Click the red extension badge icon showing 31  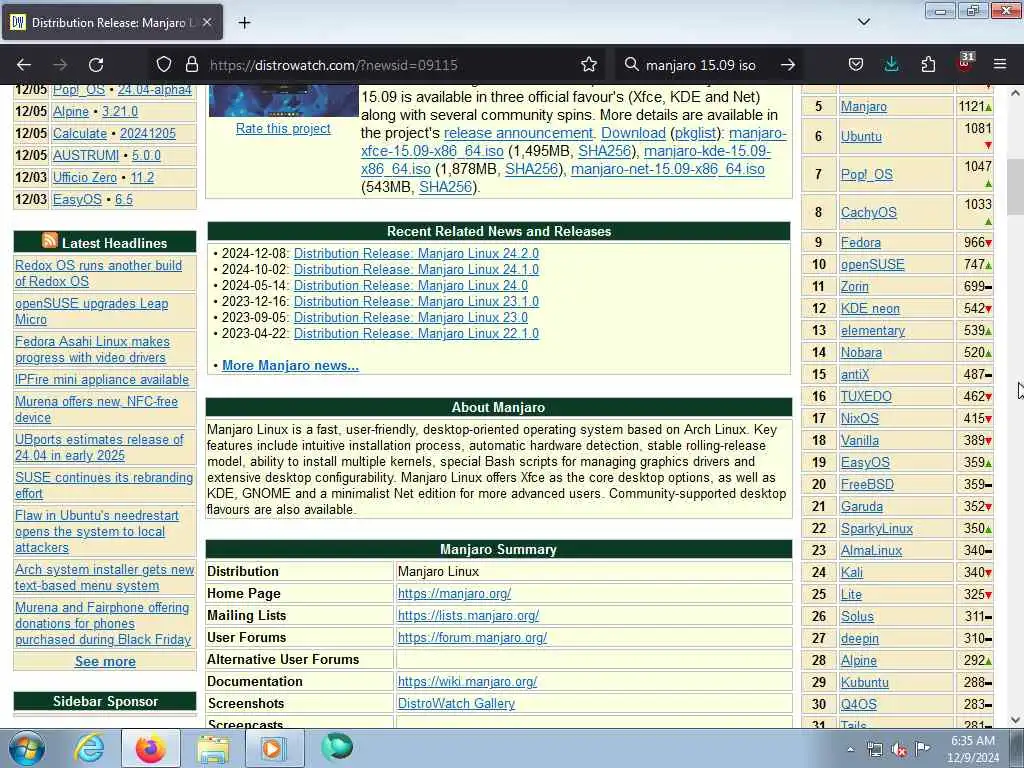click(x=965, y=63)
